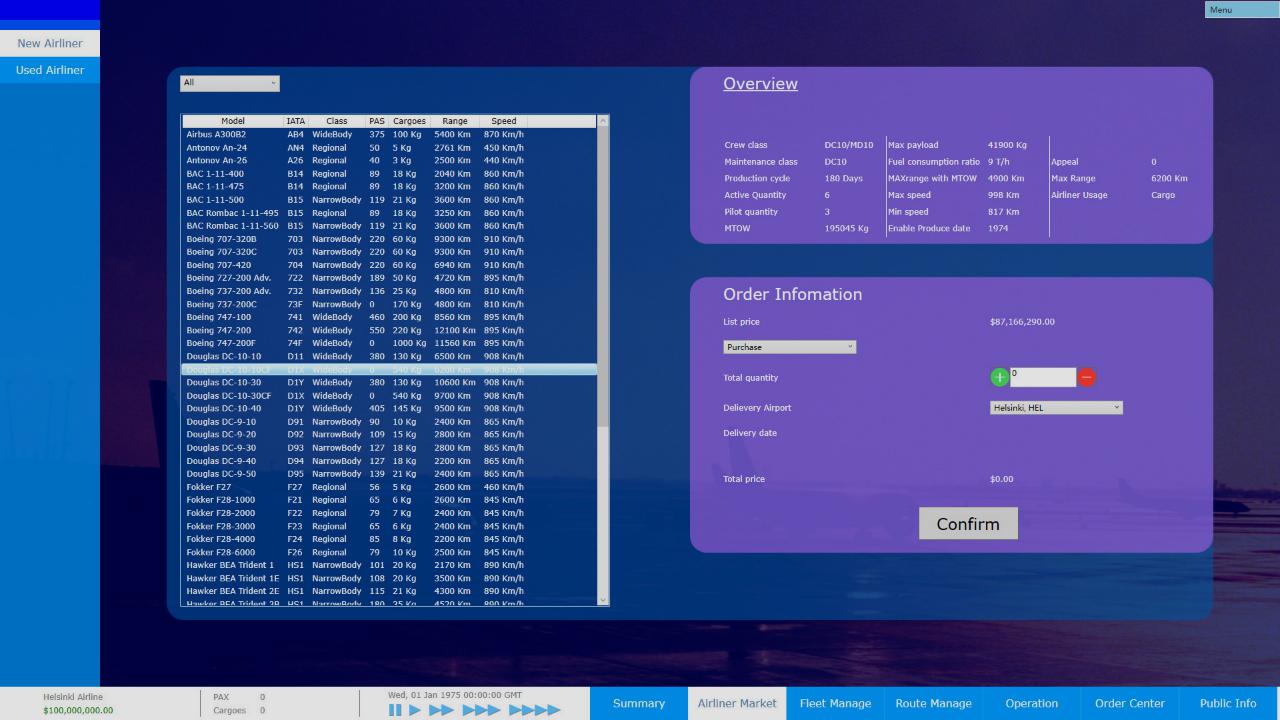This screenshot has height=720, width=1280.
Task: Select the Antonov An-24 row
Action: point(389,147)
